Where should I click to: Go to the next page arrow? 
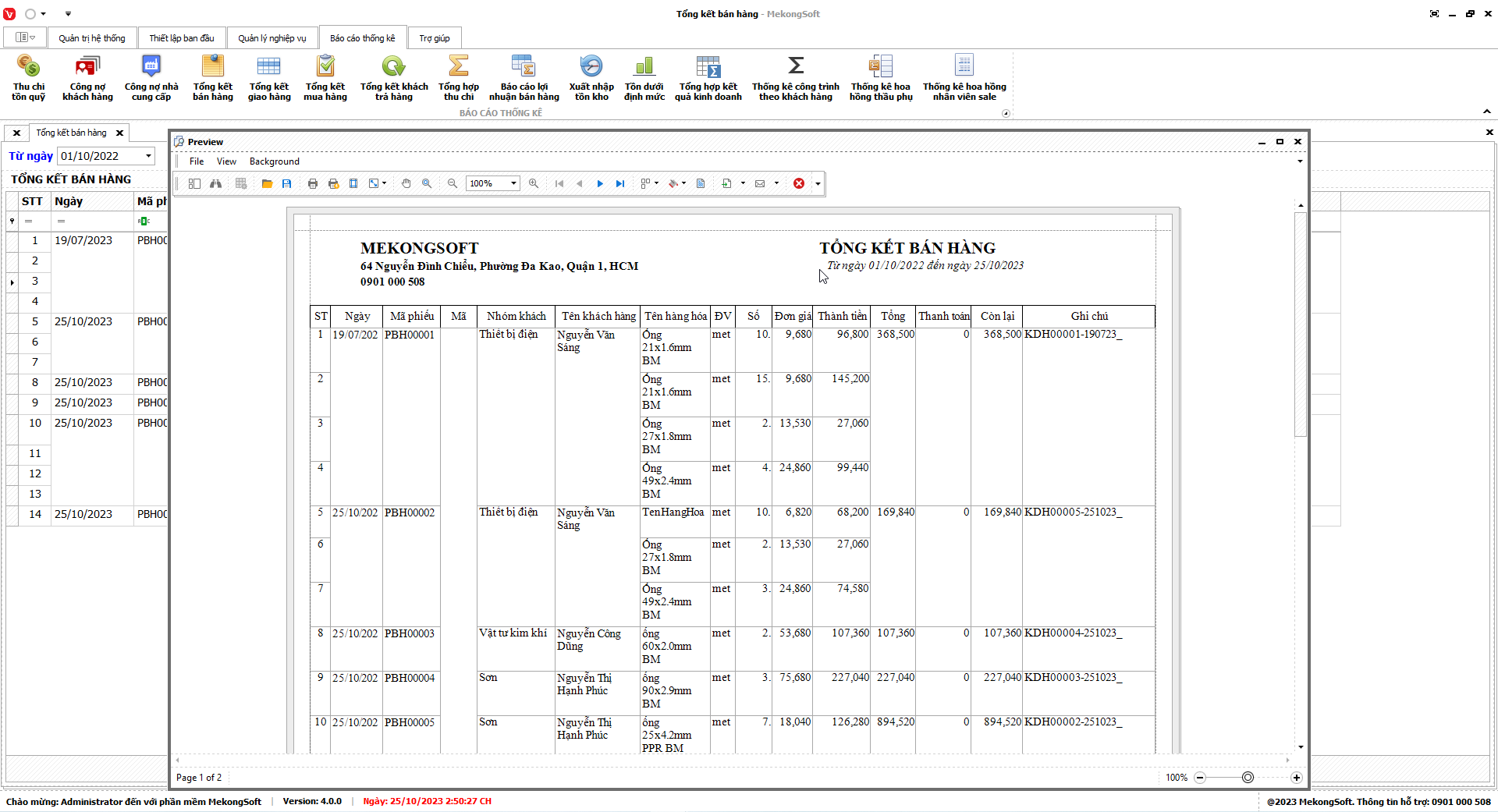pos(600,184)
